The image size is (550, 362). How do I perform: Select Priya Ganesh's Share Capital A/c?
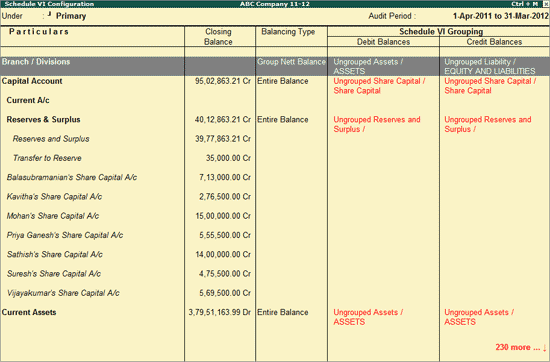(x=65, y=235)
